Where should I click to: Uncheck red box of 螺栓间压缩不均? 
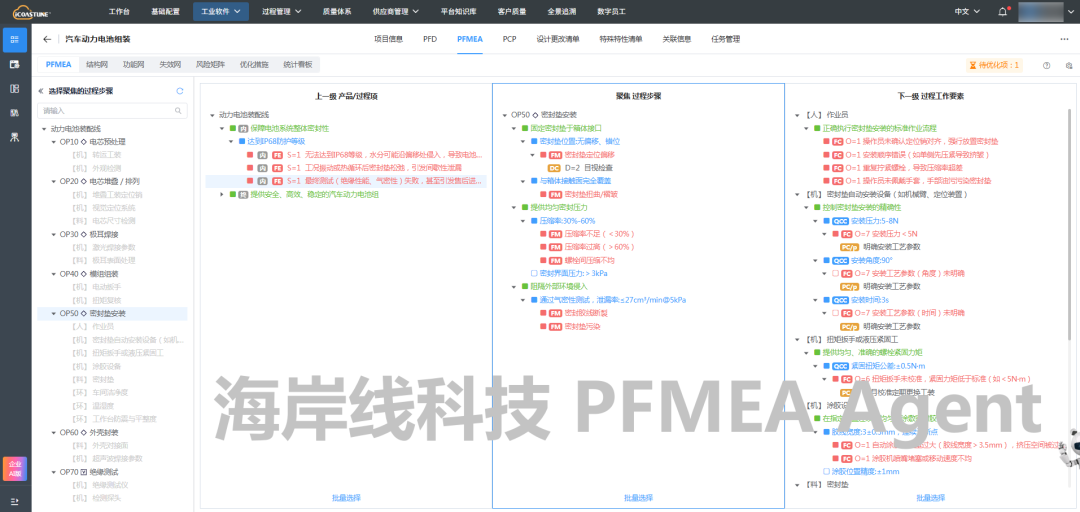pos(543,260)
